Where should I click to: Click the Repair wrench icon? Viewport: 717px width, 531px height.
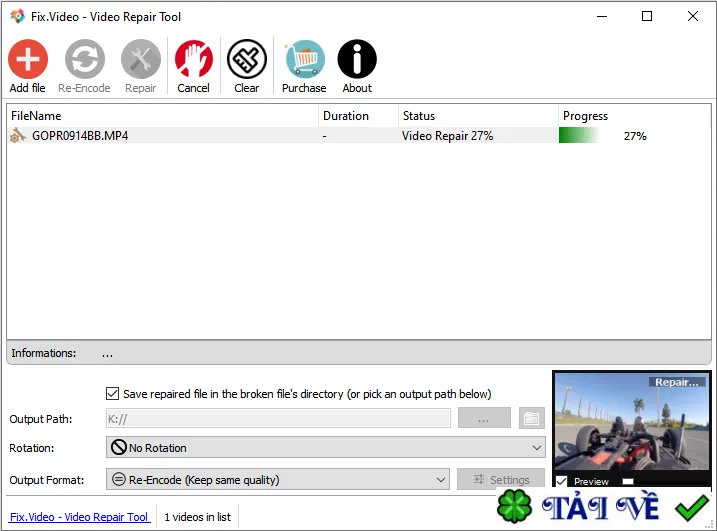click(141, 59)
